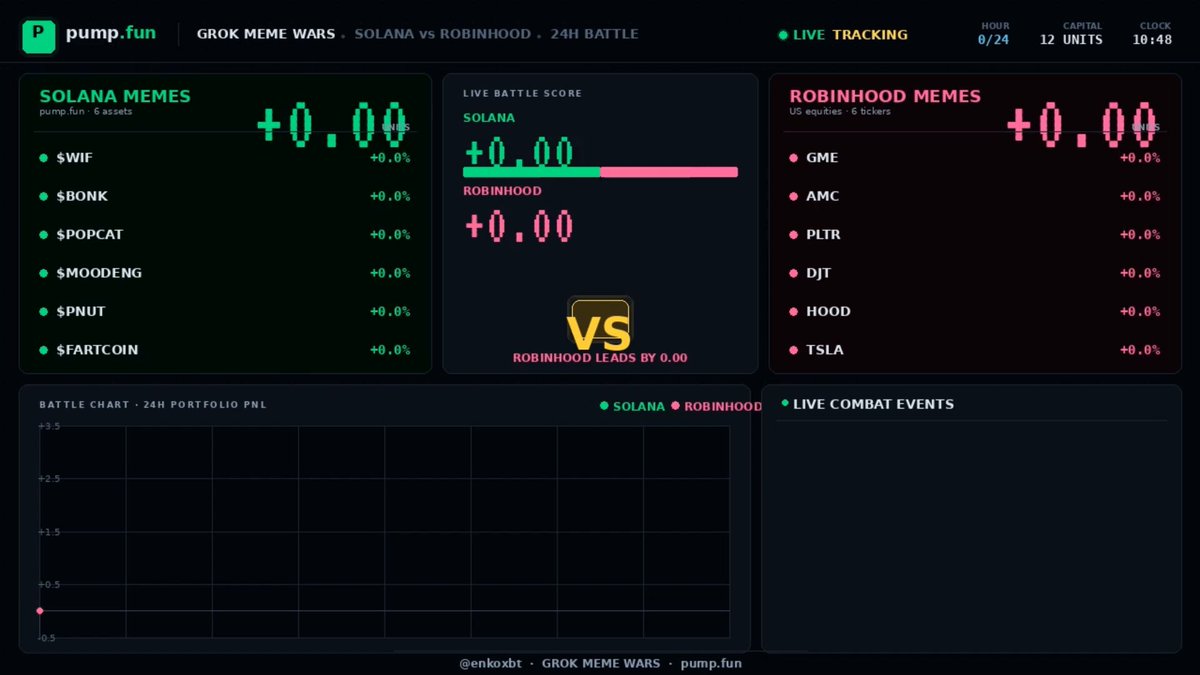This screenshot has width=1200, height=675.
Task: Click the LIVE BATTLE SCORE heading
Action: [x=522, y=94]
